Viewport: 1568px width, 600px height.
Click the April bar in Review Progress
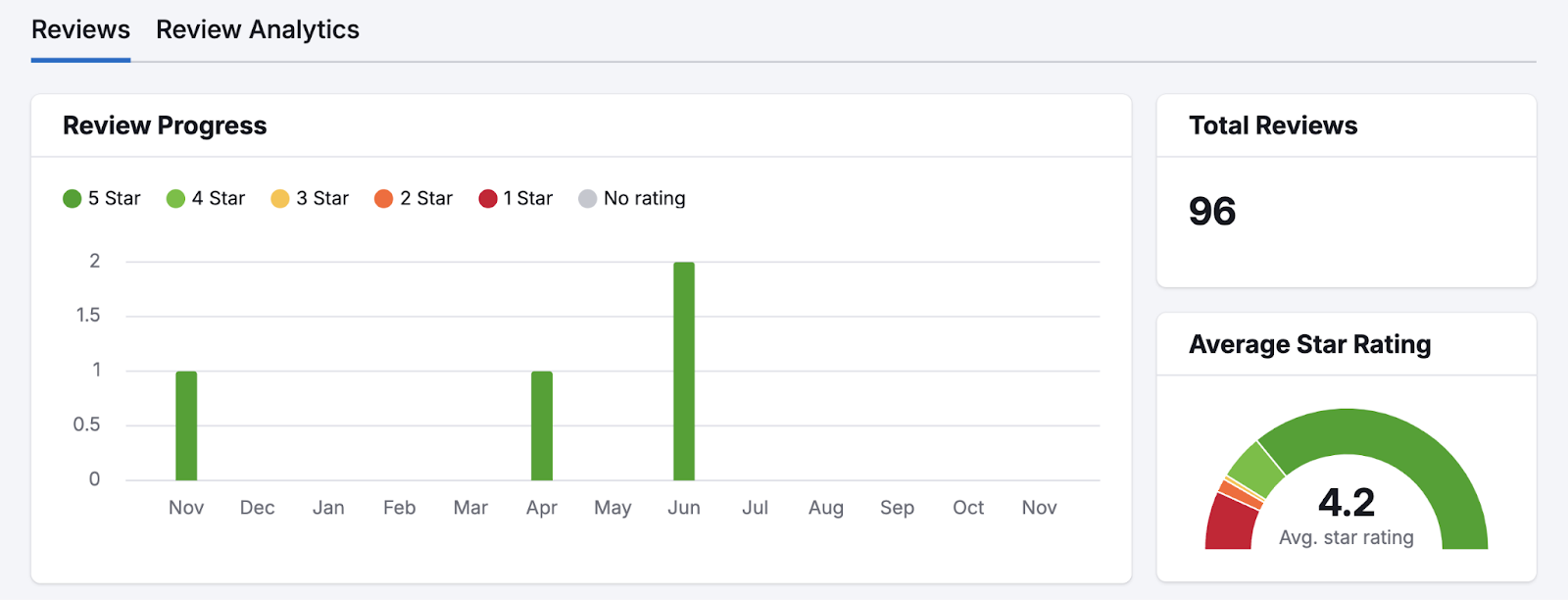(542, 425)
